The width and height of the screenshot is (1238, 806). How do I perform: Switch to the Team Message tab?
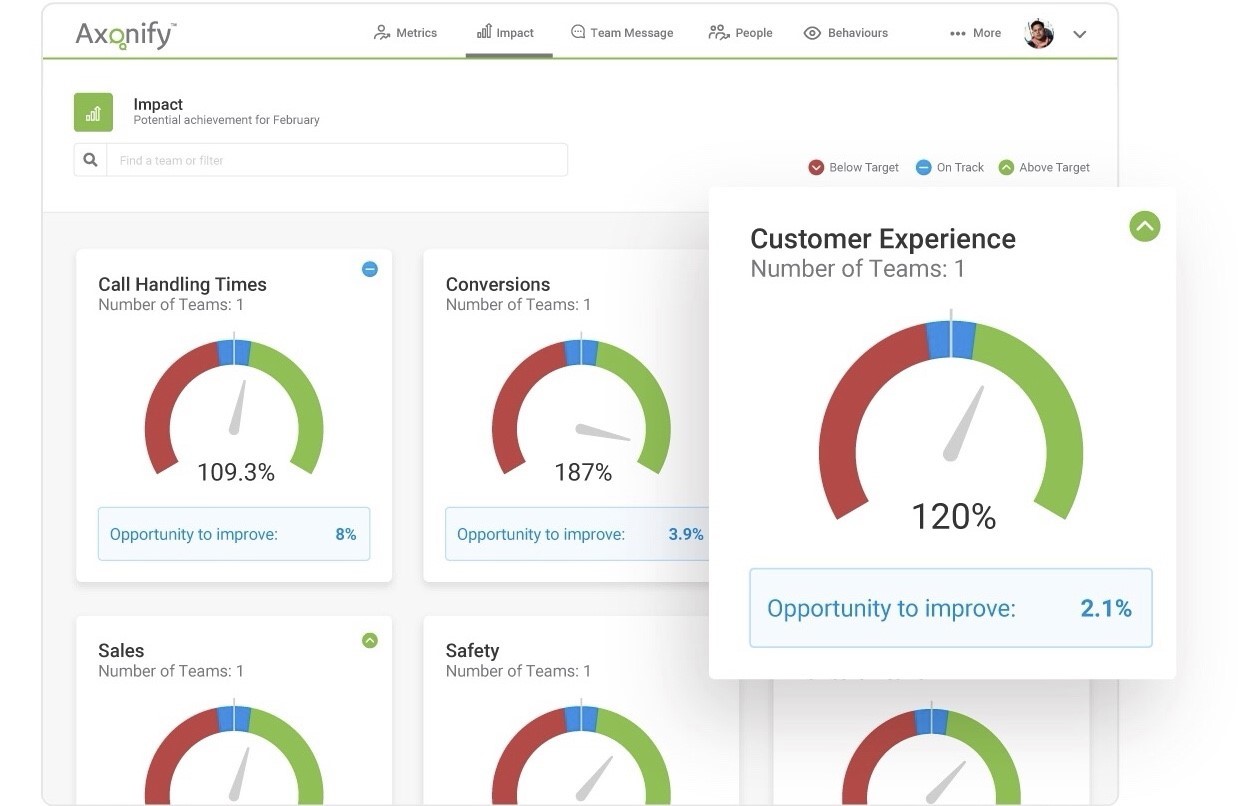click(621, 33)
